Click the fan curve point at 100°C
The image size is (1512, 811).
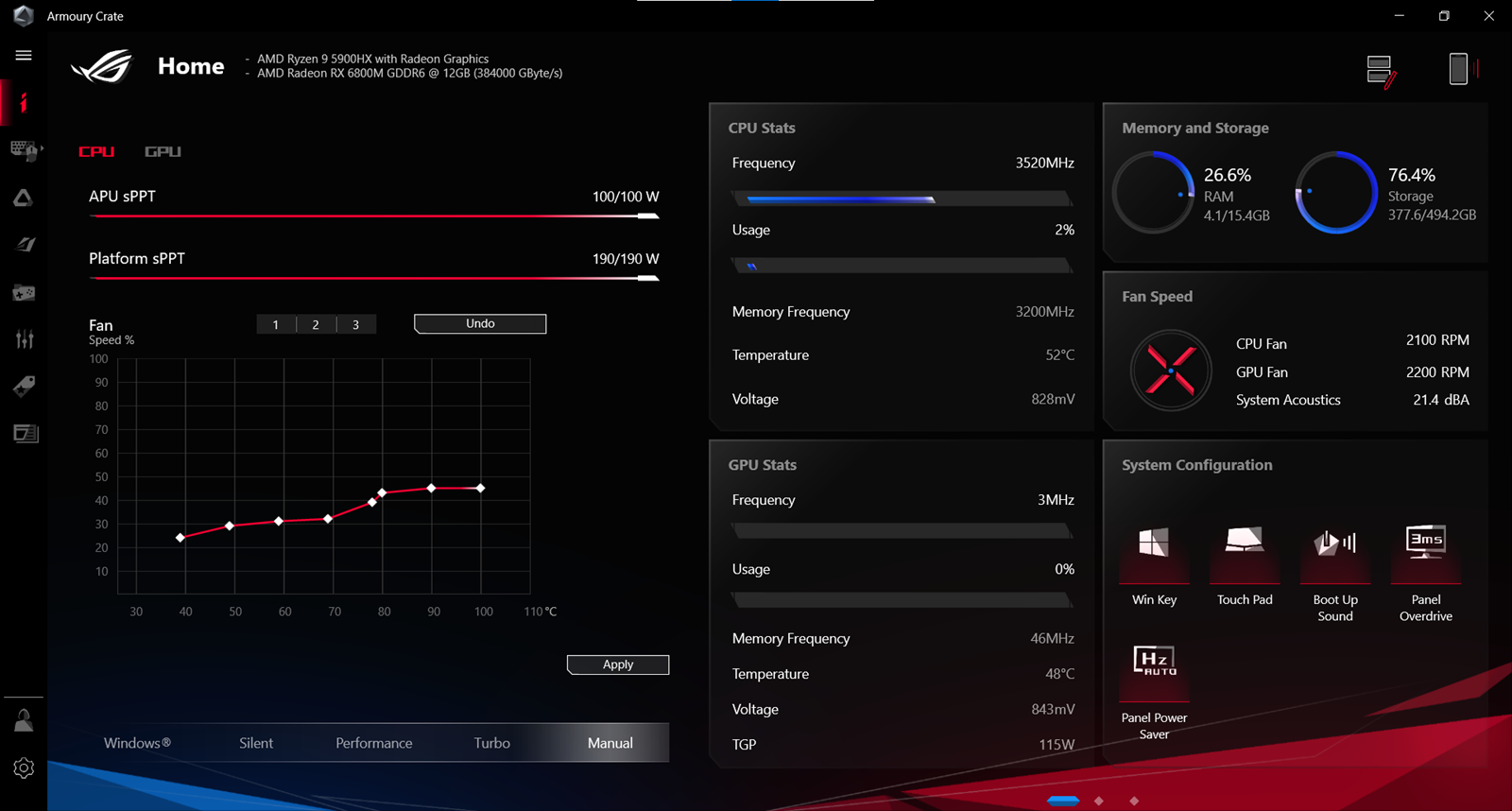[x=481, y=488]
